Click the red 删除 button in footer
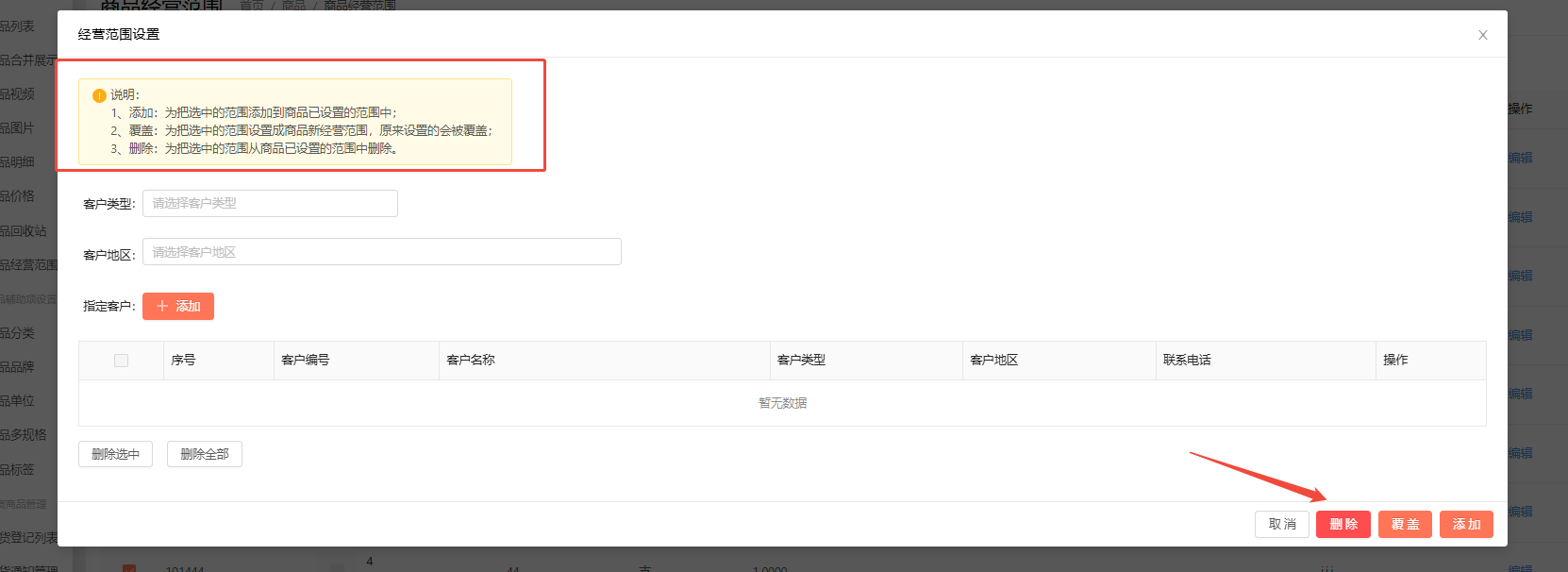1568x572 pixels. 1343,524
